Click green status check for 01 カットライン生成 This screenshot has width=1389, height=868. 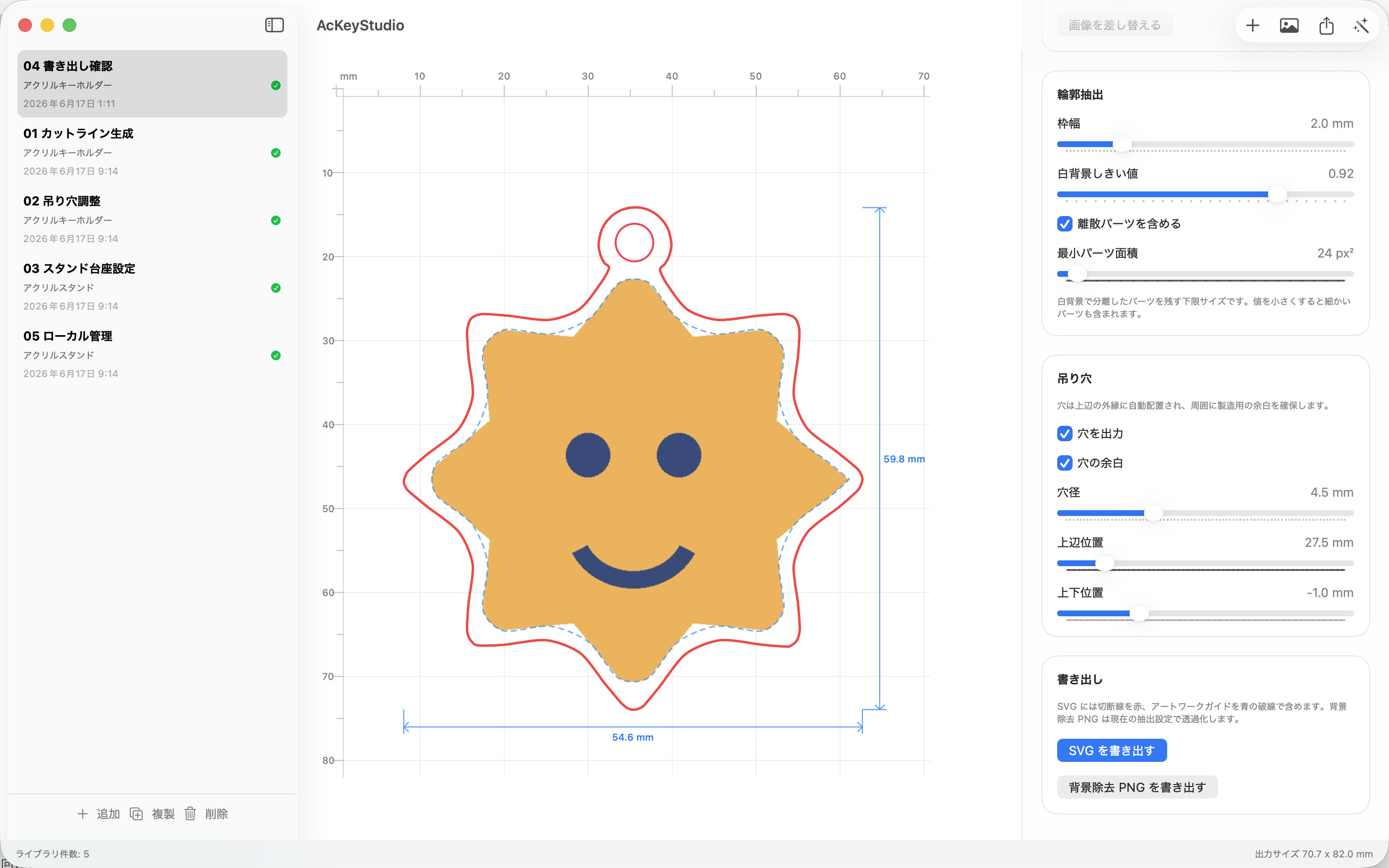click(x=275, y=153)
